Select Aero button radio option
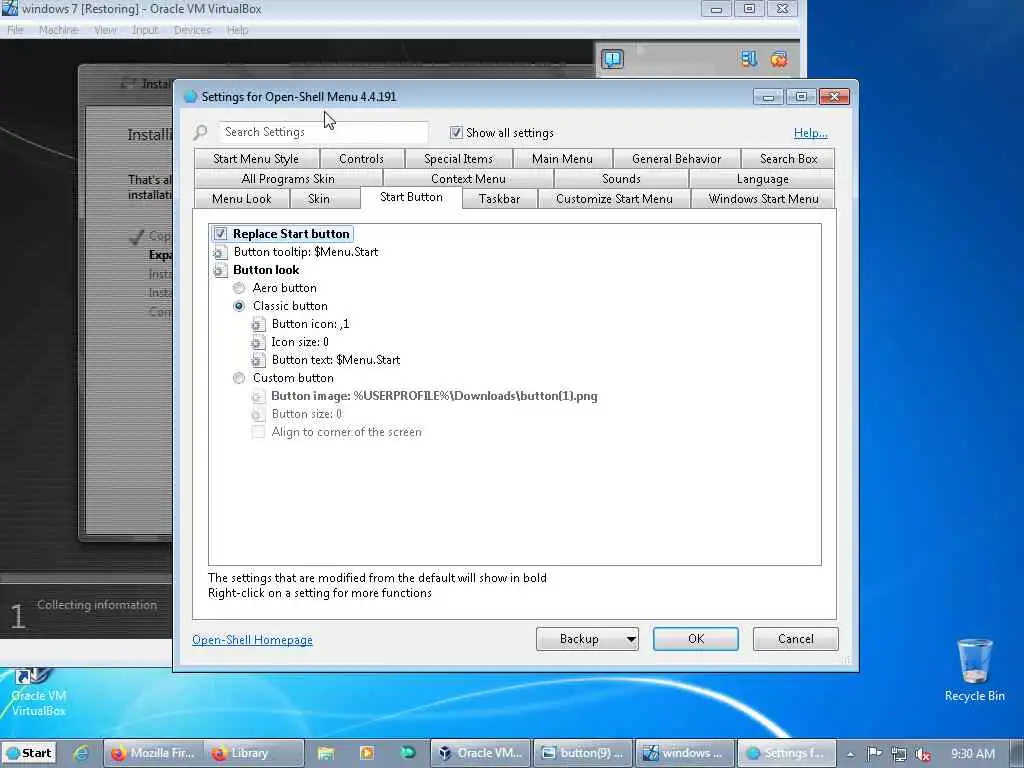The image size is (1024, 768). point(239,288)
